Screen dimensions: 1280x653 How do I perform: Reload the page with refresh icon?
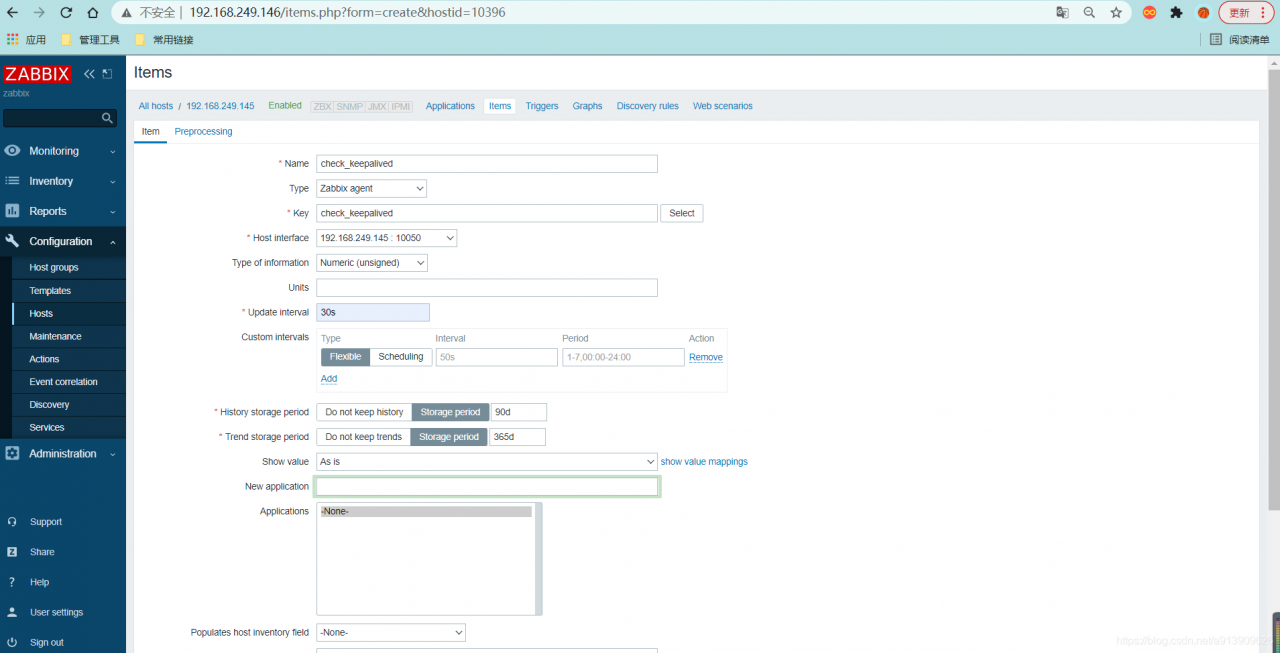pos(66,13)
